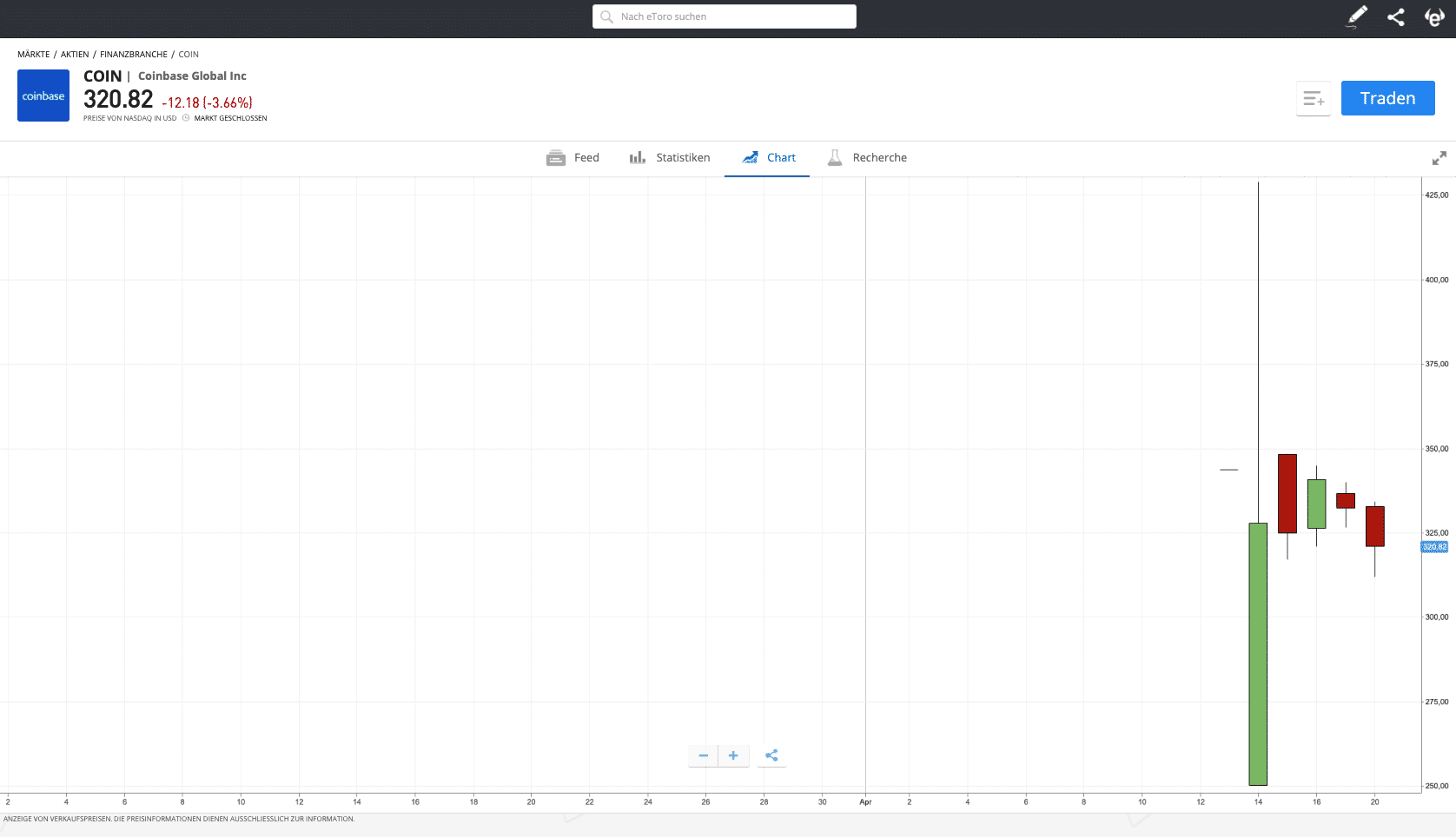
Task: Click the 'Coinbase Global Inc' company name
Action: (192, 76)
